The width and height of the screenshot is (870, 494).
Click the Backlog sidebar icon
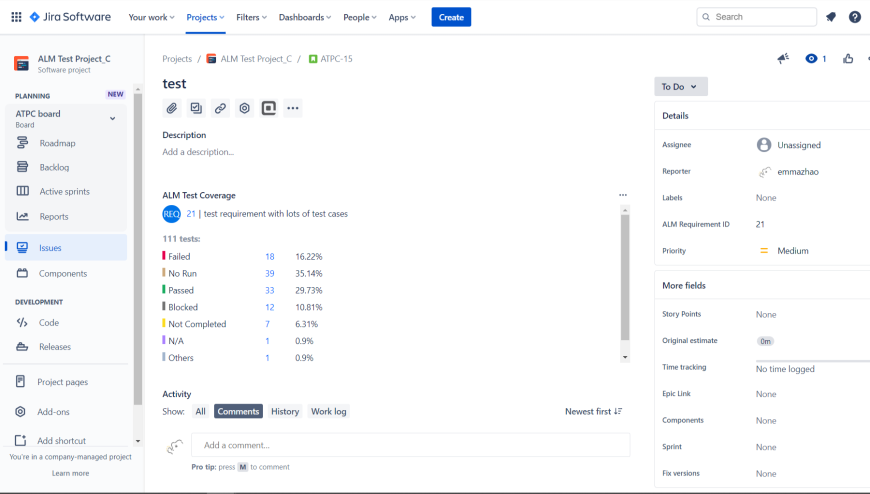[22, 167]
